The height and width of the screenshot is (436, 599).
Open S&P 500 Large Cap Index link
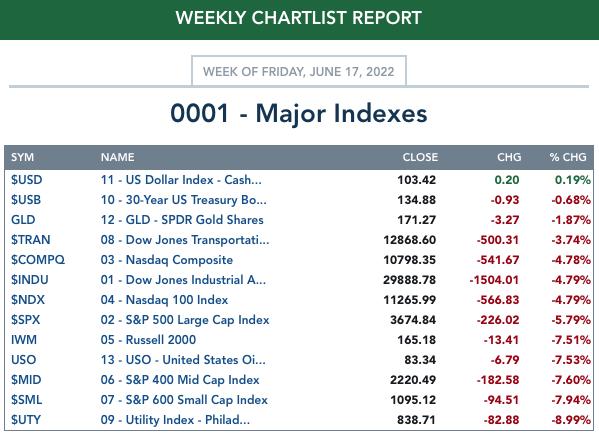[185, 320]
